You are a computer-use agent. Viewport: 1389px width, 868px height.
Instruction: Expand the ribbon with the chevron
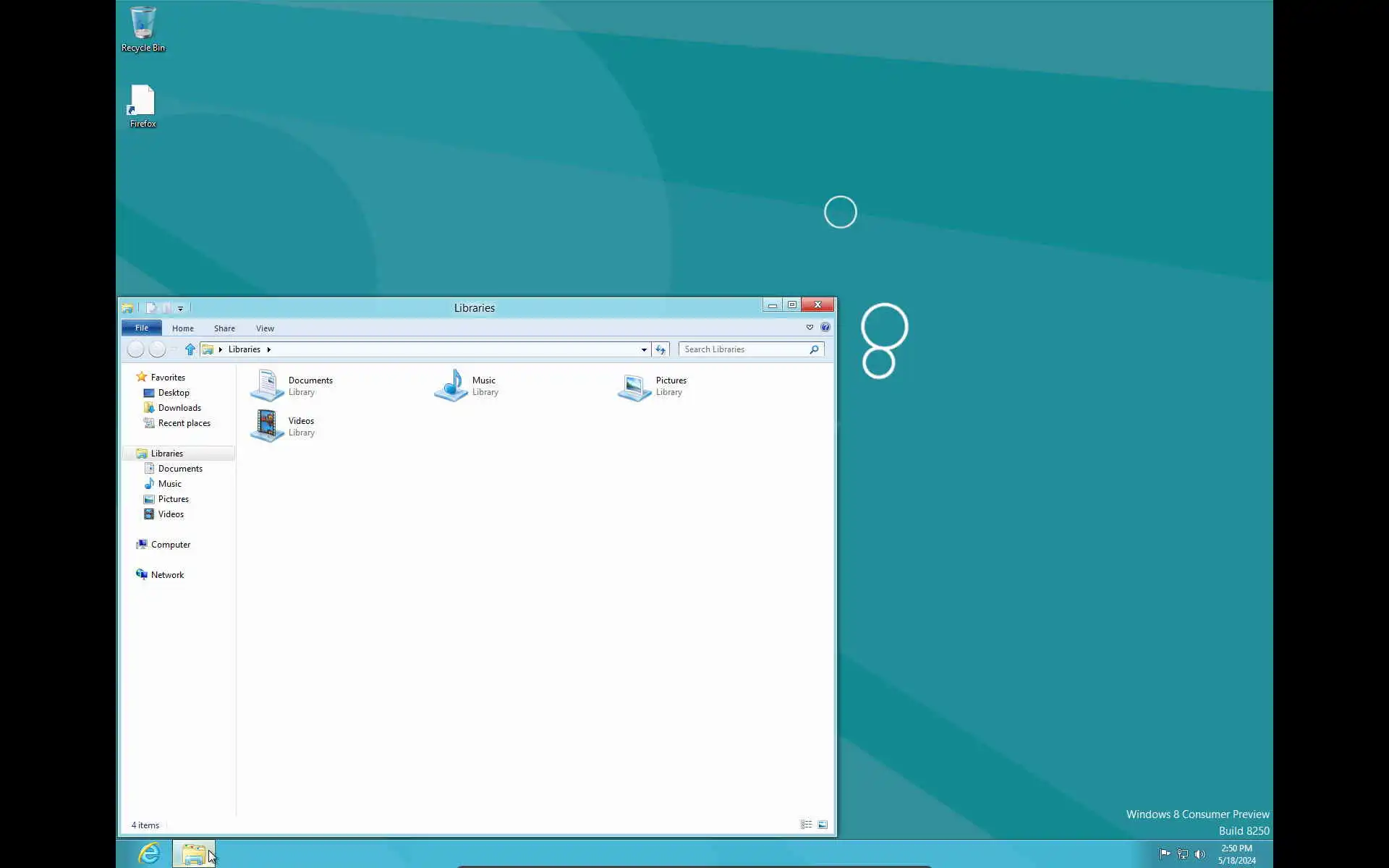[x=810, y=328]
